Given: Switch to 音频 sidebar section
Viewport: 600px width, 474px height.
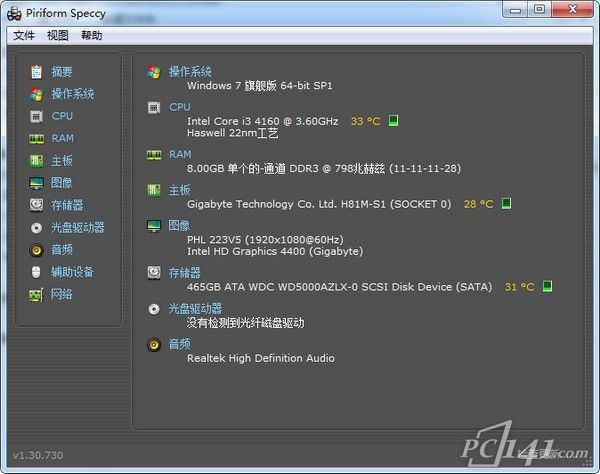Looking at the screenshot, I should coord(62,250).
